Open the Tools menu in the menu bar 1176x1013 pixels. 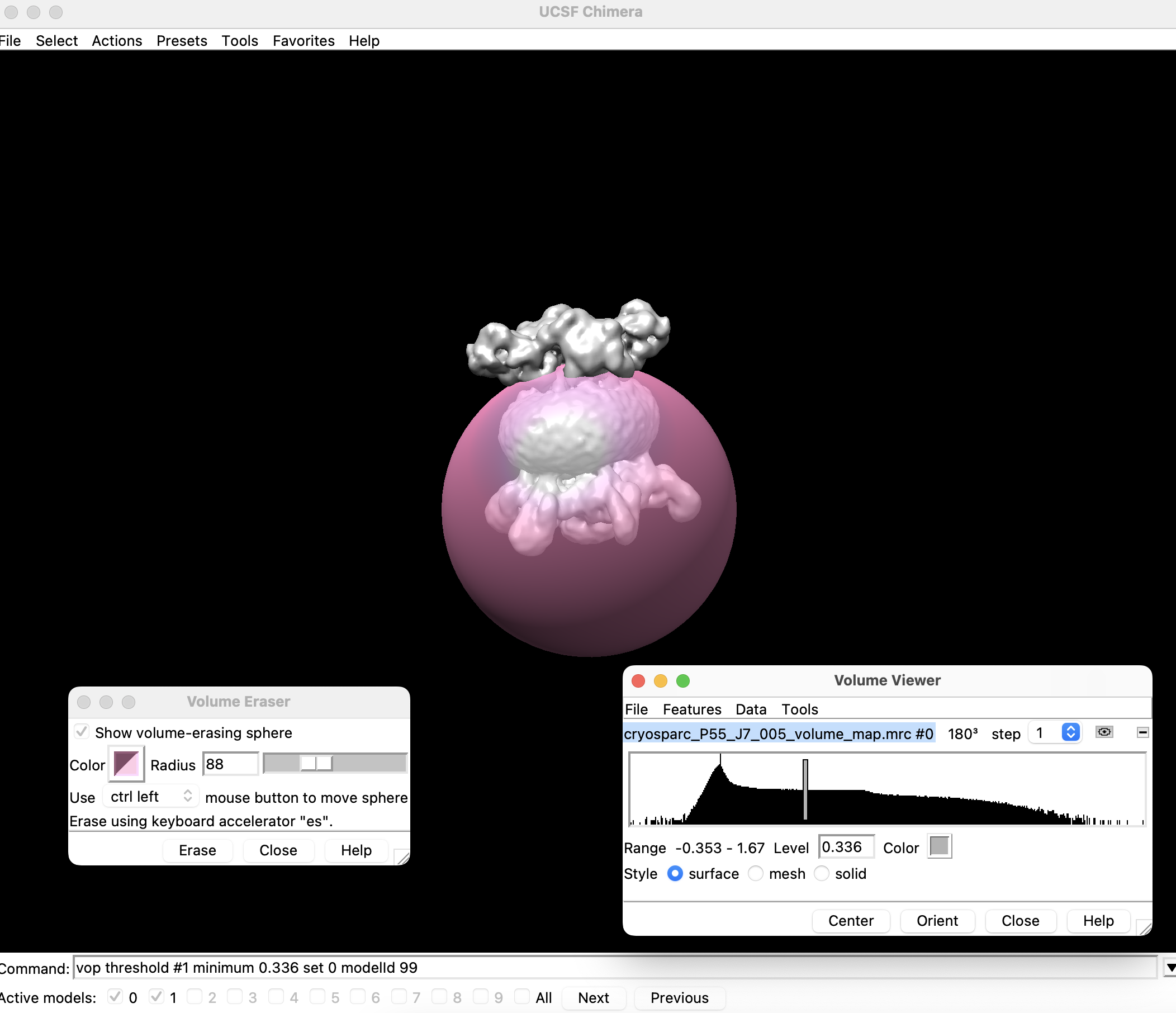[240, 40]
